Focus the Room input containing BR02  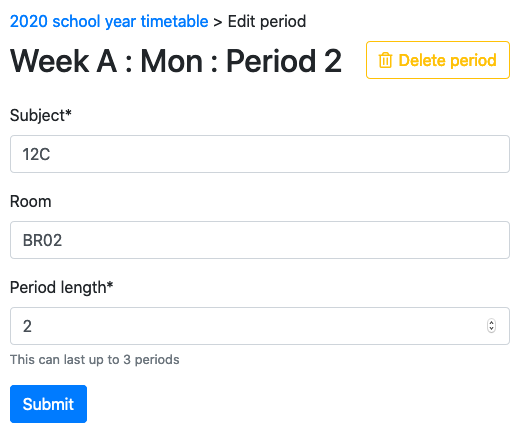click(x=260, y=240)
